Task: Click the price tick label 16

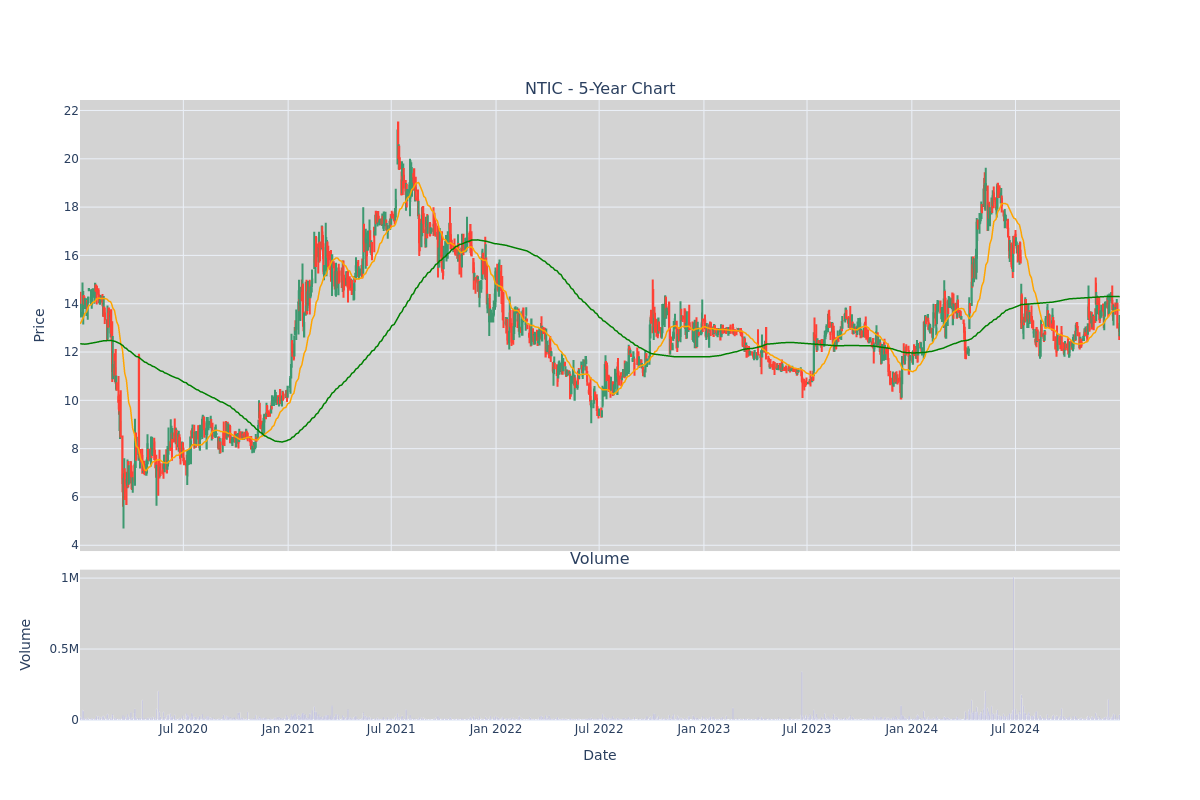Action: pos(71,255)
